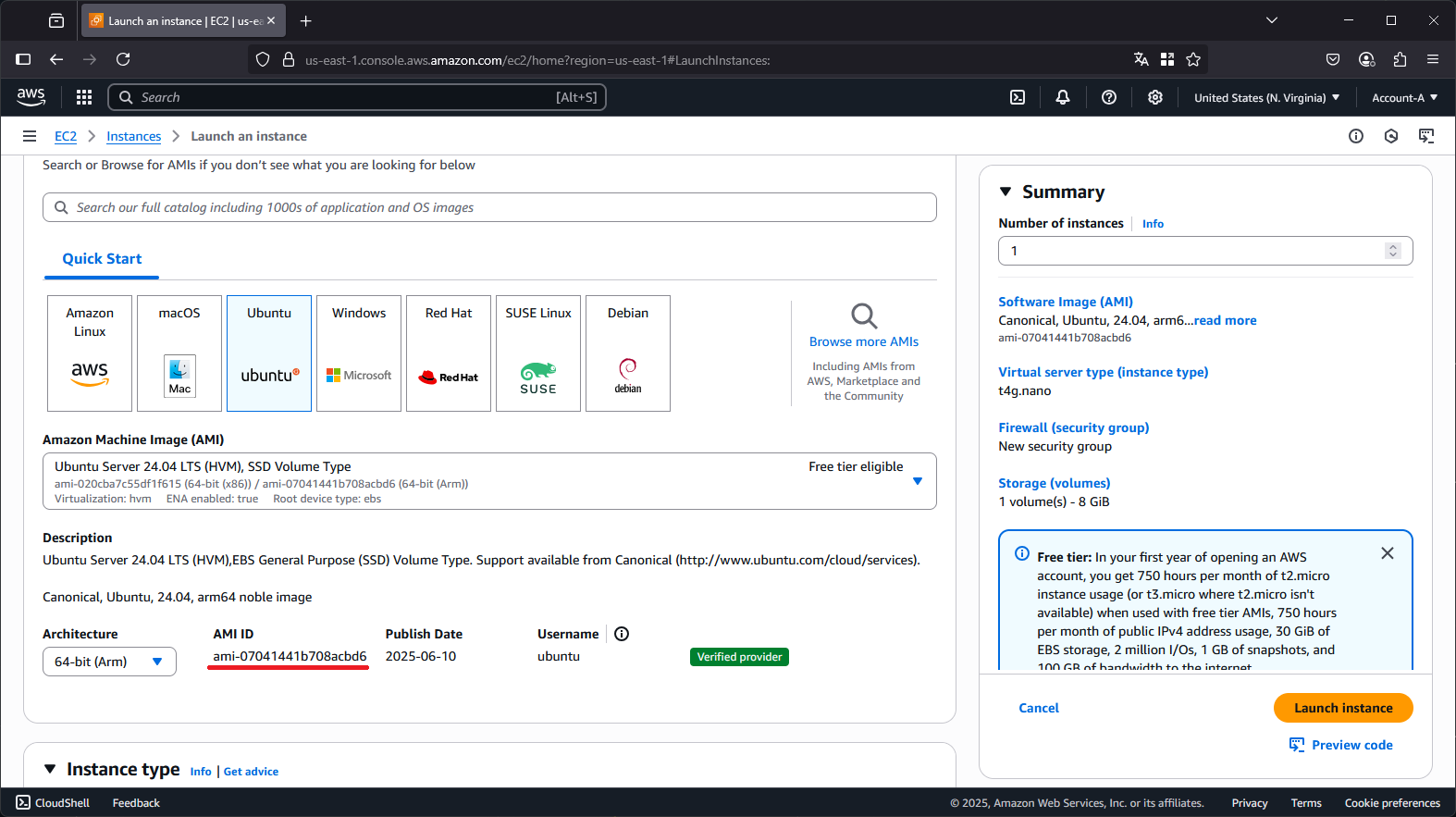Image resolution: width=1456 pixels, height=817 pixels.
Task: Open console settings gear
Action: tap(1155, 97)
